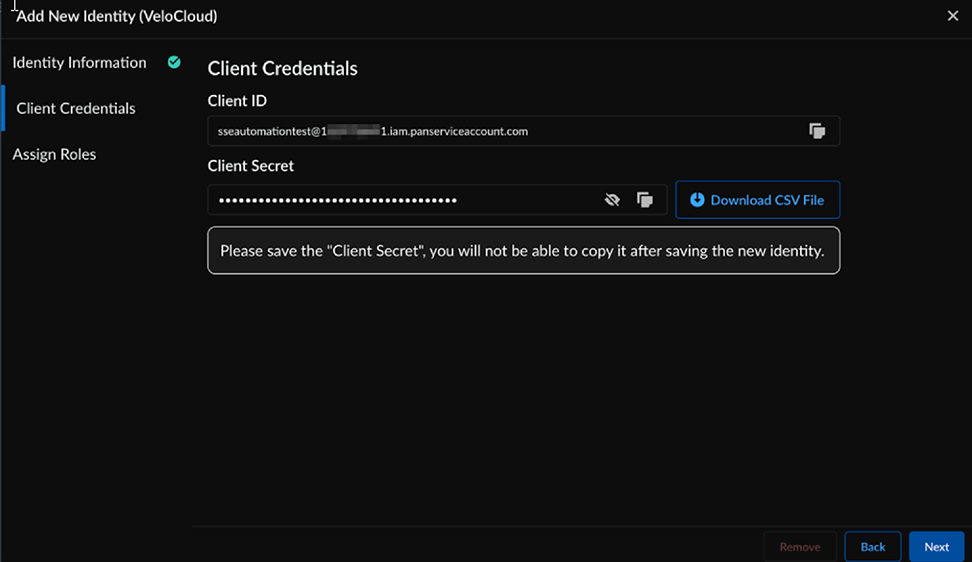Focus the Client Secret masked field

400,200
